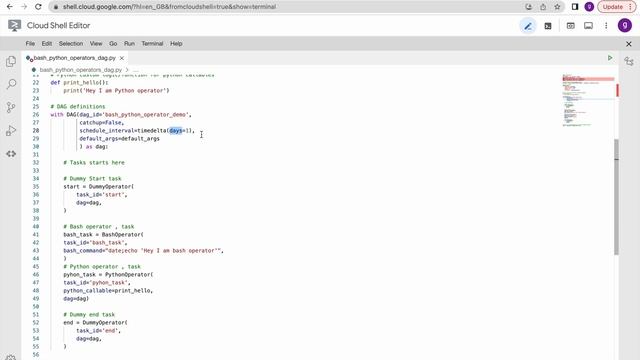The image size is (640, 360).
Task: Open the terminal icon in header
Action: click(x=548, y=26)
